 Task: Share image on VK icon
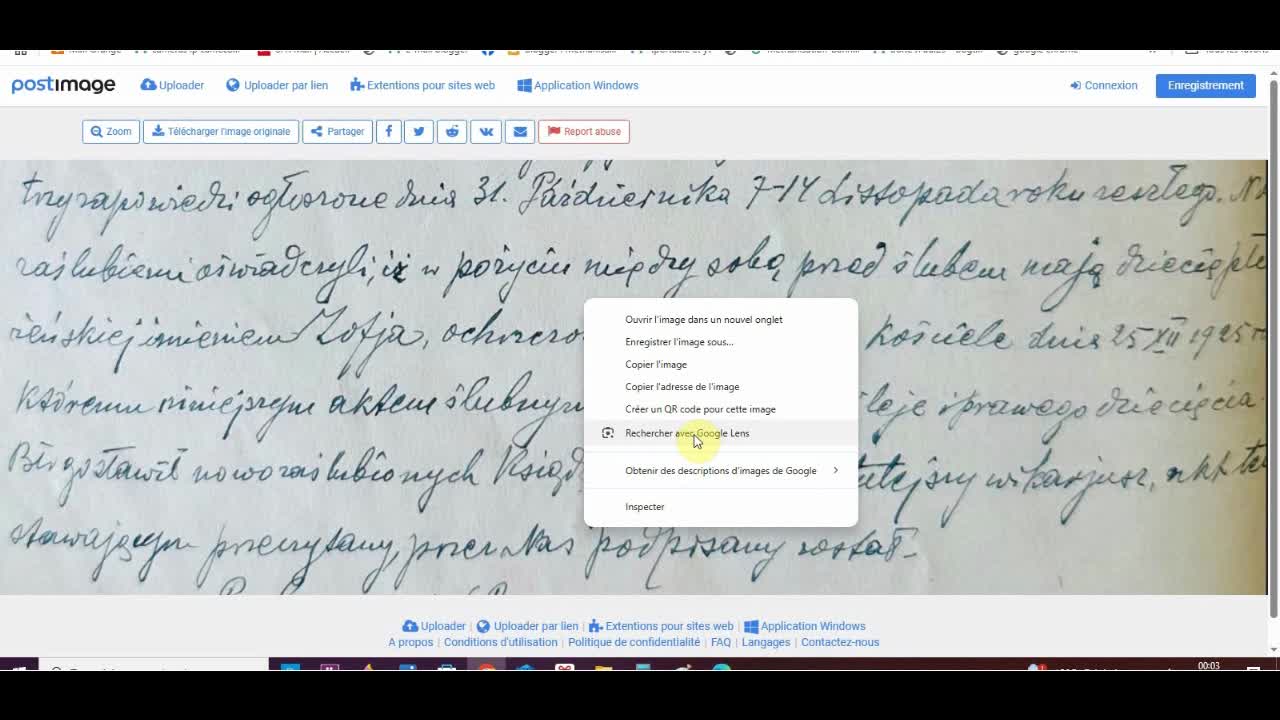tap(486, 131)
